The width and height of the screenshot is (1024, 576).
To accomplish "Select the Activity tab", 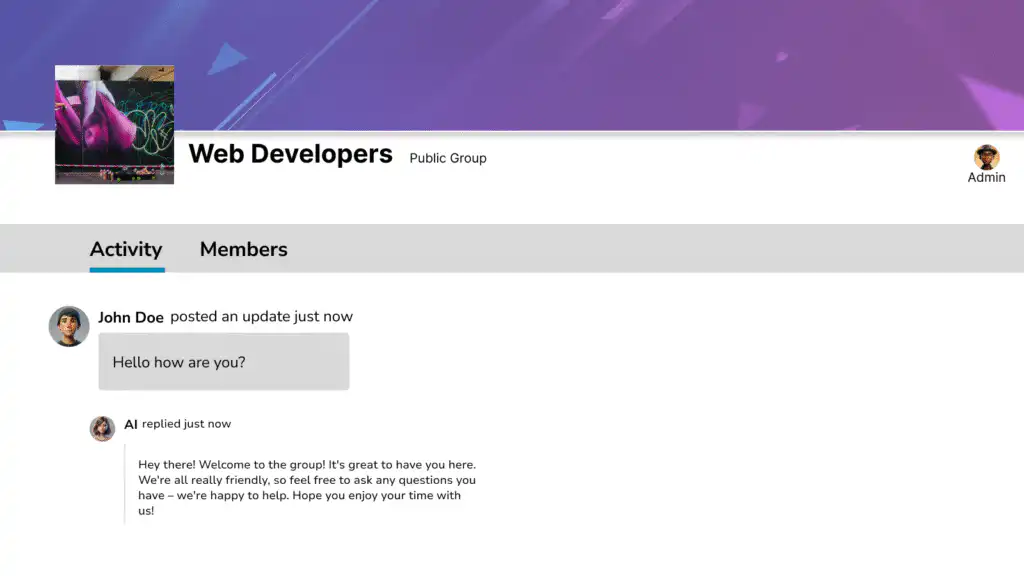I will click(x=126, y=249).
